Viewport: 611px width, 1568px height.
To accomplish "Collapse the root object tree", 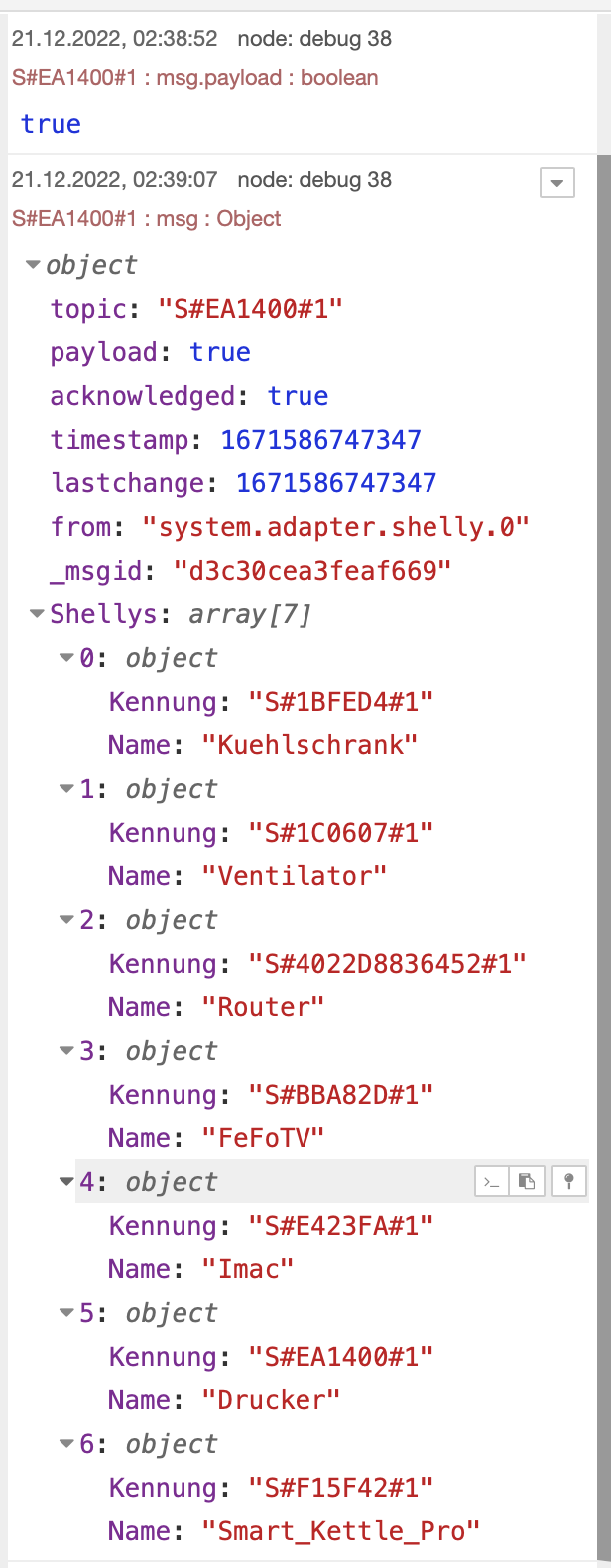I will coord(33,265).
